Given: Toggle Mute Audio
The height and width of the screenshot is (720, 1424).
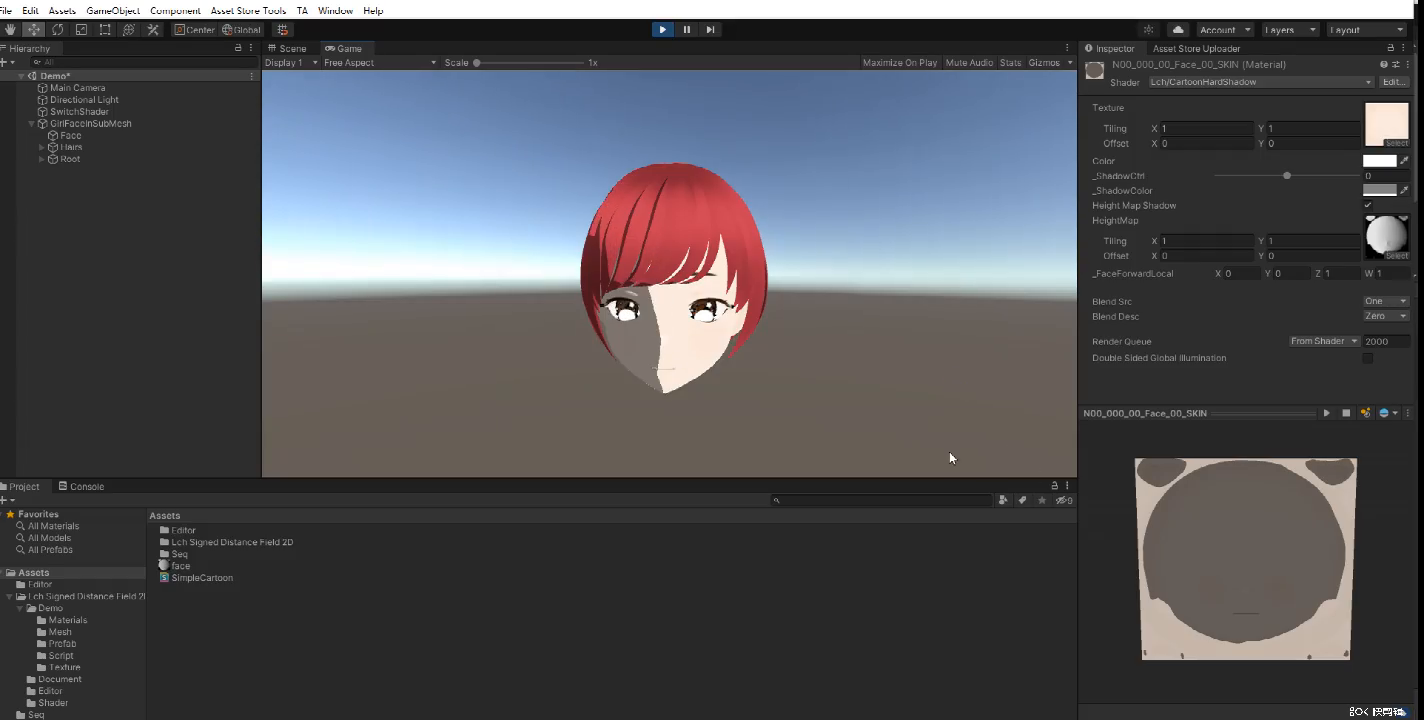Looking at the screenshot, I should (x=969, y=62).
